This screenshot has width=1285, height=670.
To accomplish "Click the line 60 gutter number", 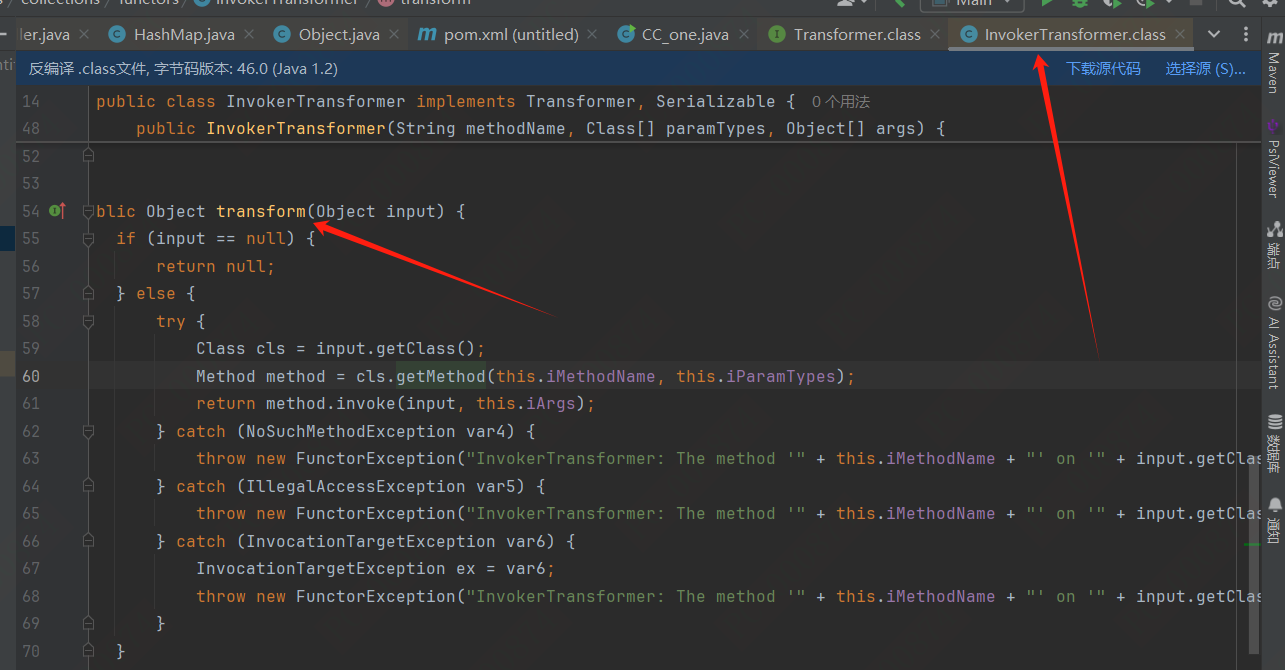I will 30,376.
